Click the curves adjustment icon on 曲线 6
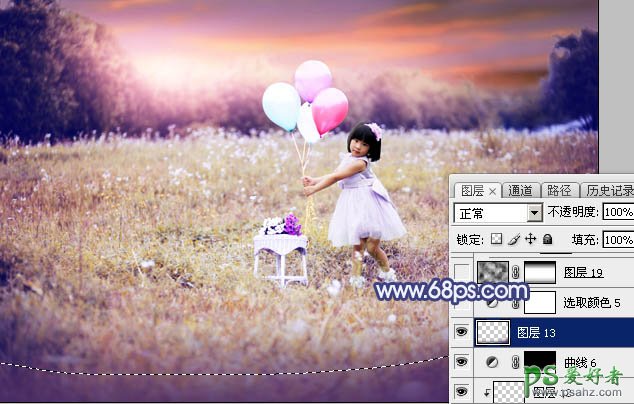Image resolution: width=634 pixels, height=404 pixels. pos(491,363)
